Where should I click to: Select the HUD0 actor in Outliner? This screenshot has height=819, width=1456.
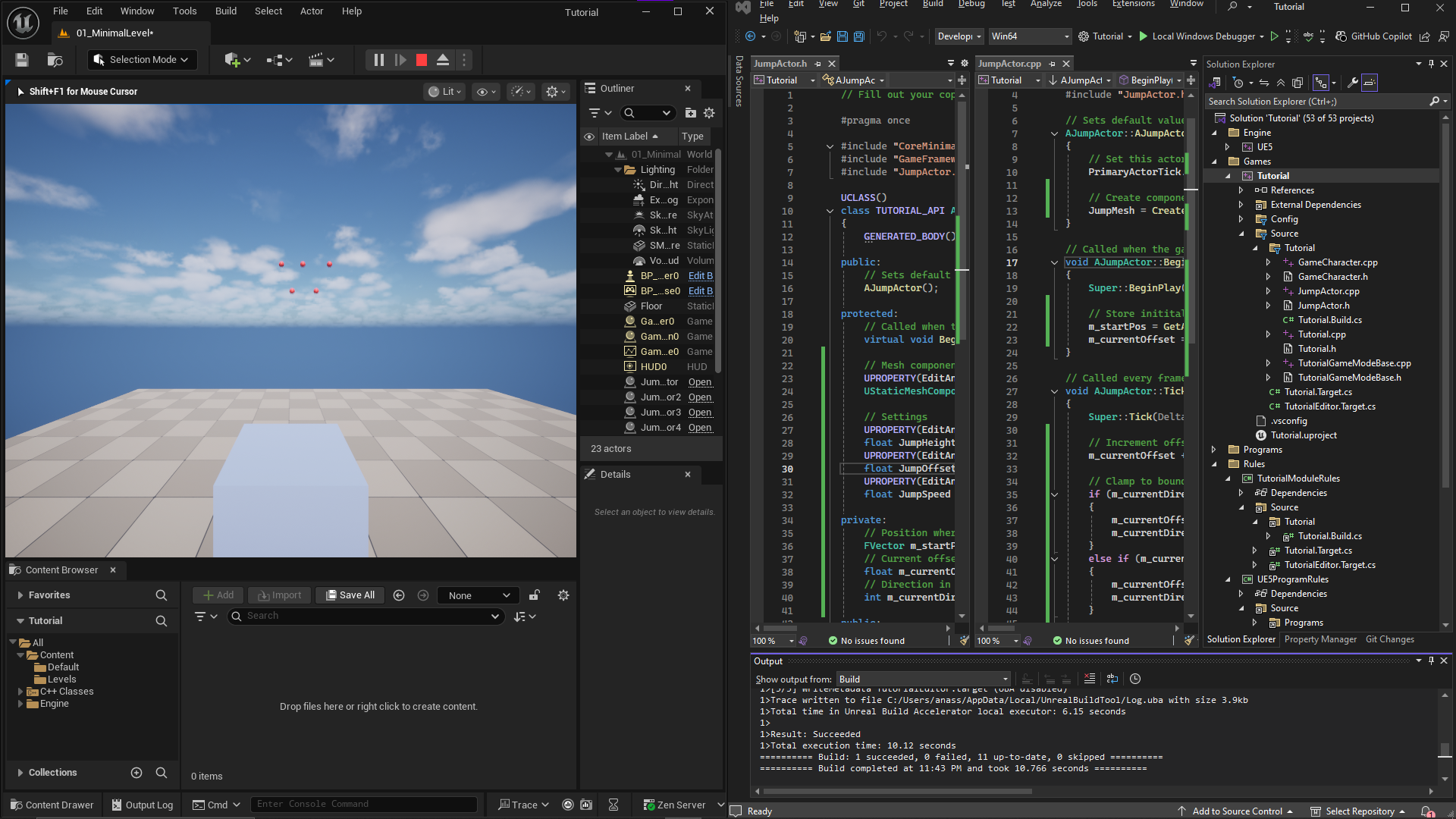click(x=653, y=367)
